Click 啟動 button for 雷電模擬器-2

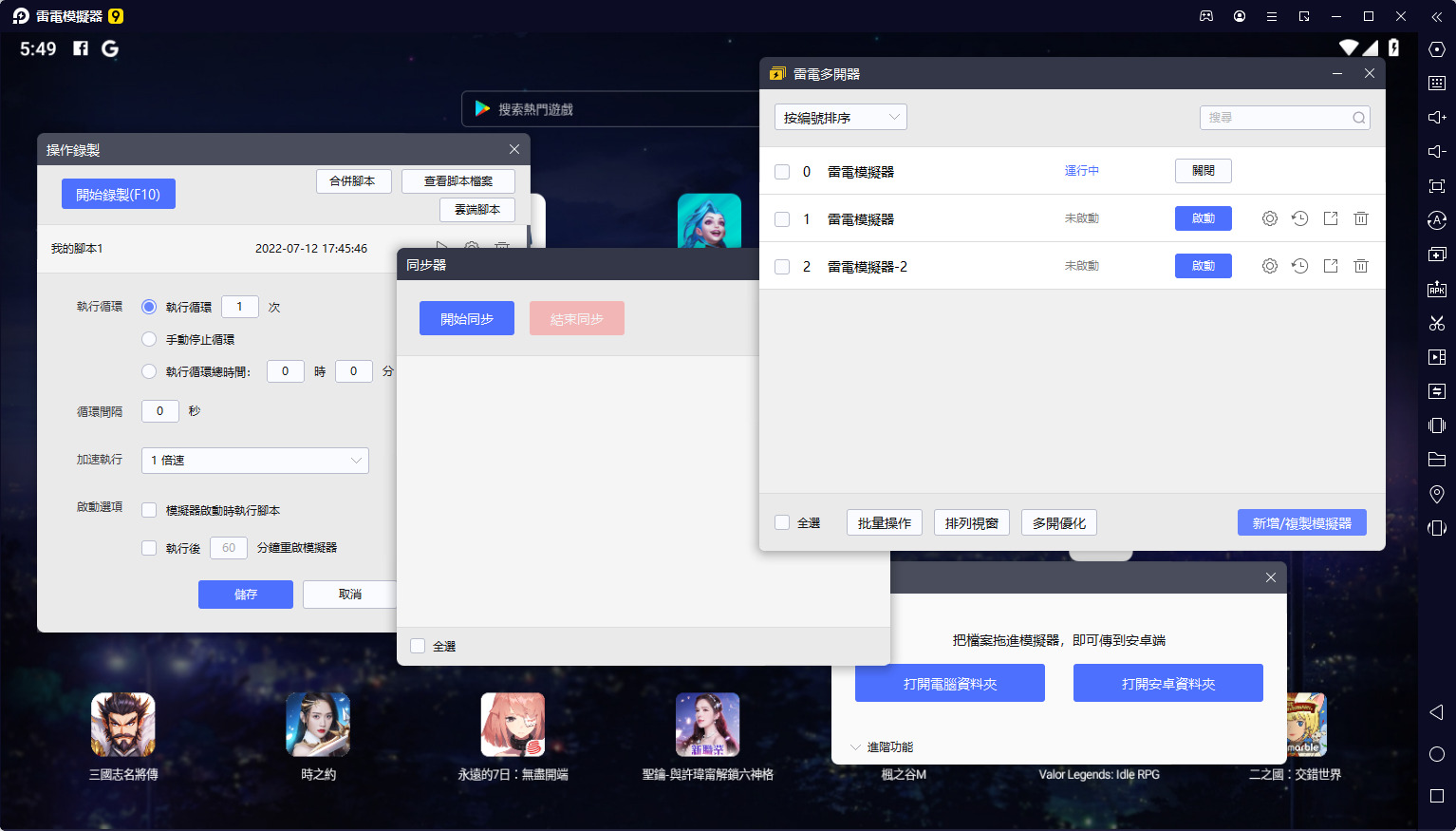tap(1204, 265)
